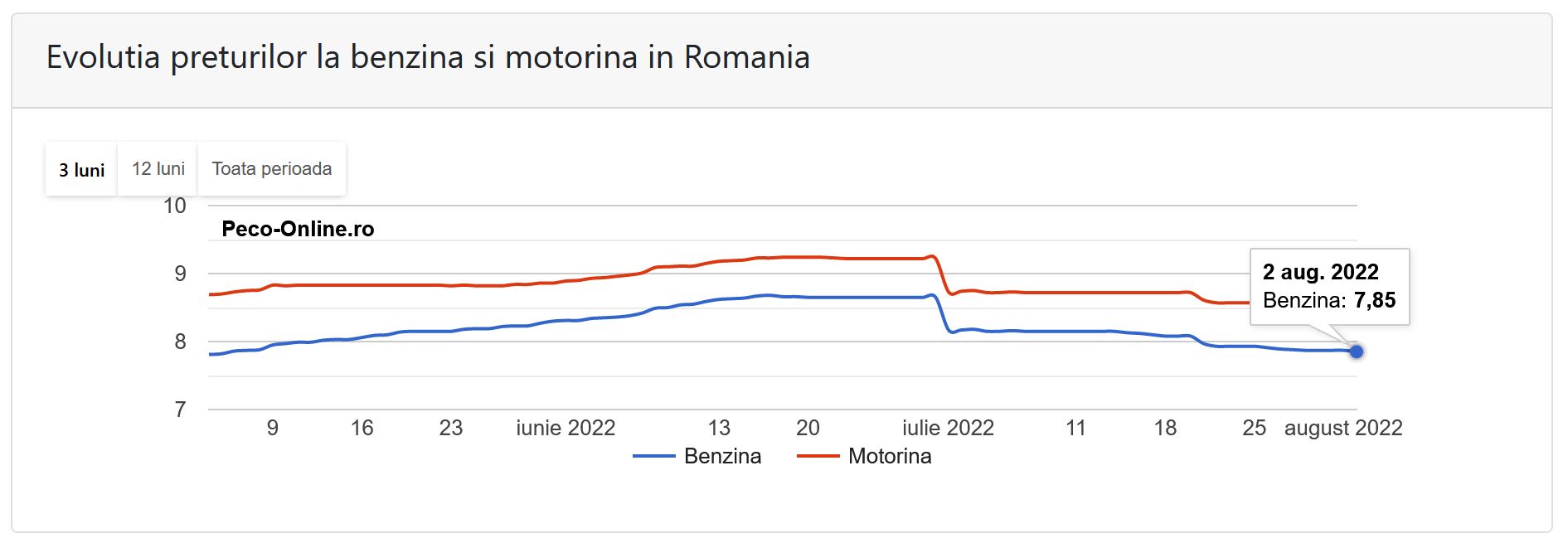The height and width of the screenshot is (543, 1568).
Task: Click the 25 date tick label
Action: tap(1254, 428)
